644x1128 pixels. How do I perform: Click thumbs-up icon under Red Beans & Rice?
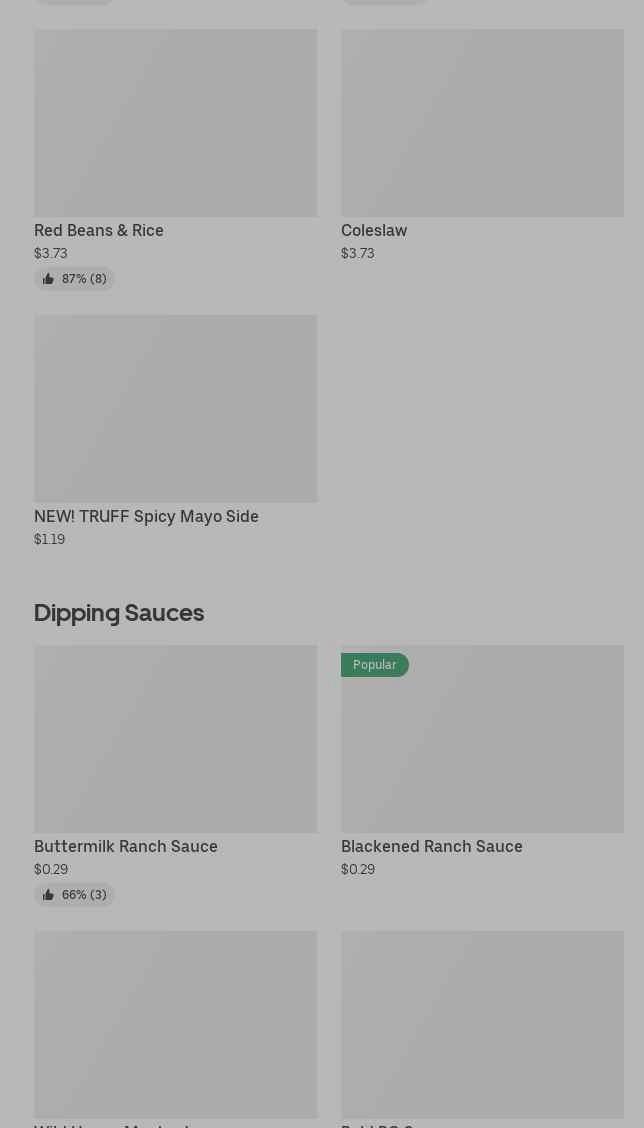(x=48, y=279)
